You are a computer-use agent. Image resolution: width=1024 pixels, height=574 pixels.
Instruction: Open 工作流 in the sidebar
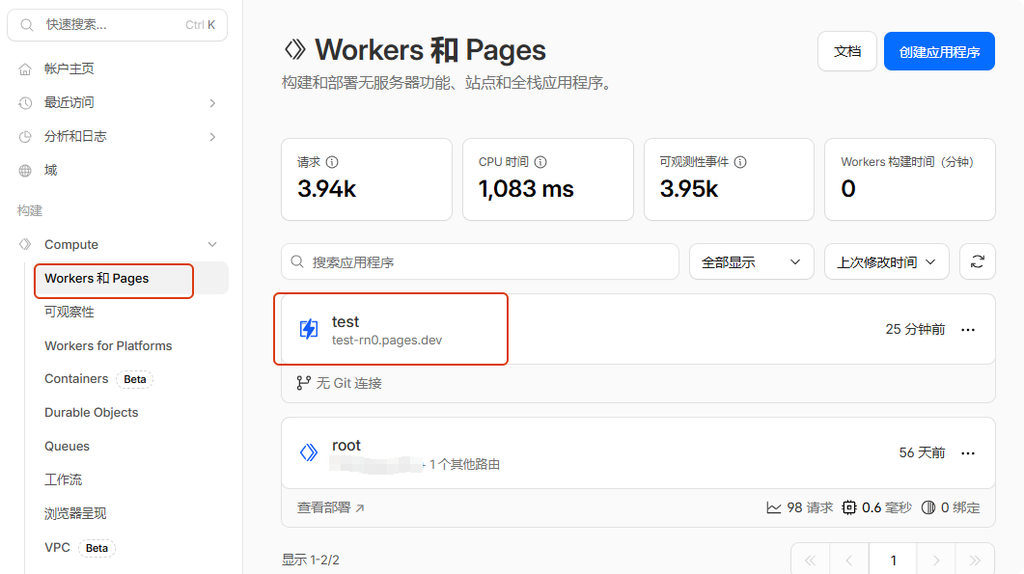click(63, 480)
